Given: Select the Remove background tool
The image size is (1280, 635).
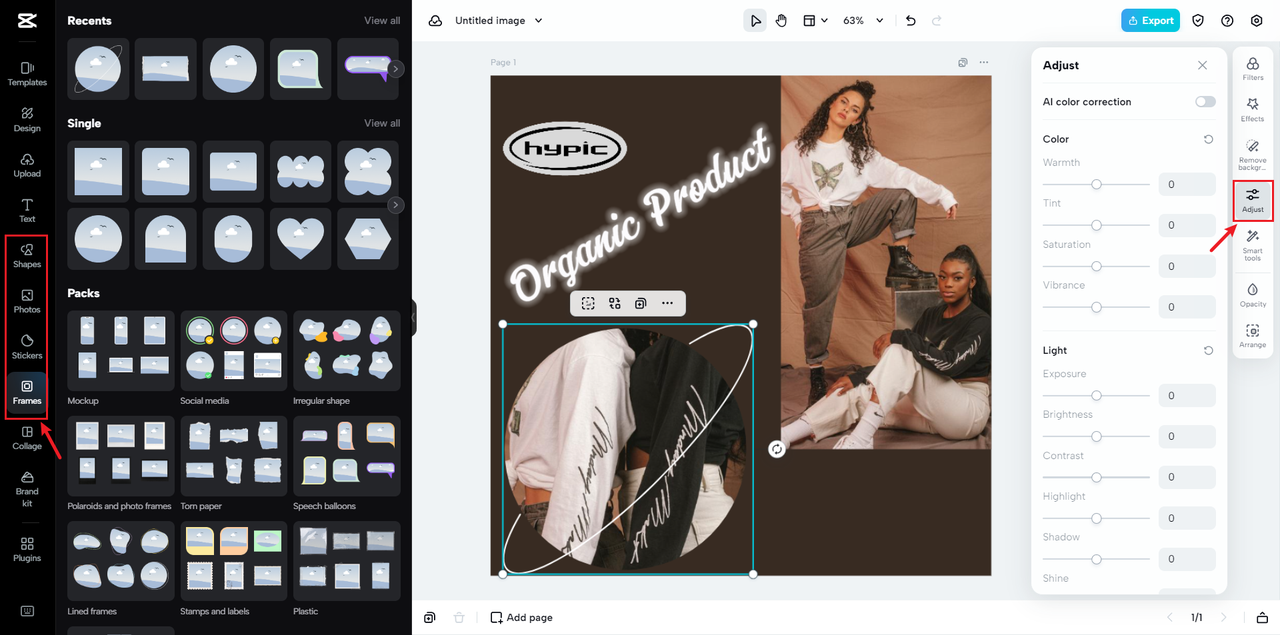Looking at the screenshot, I should click(x=1252, y=155).
